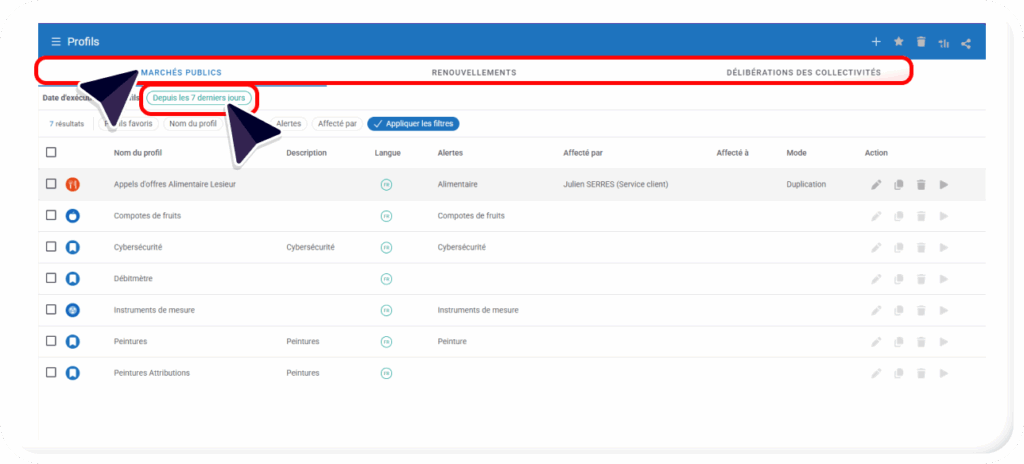The width and height of the screenshot is (1024, 464).
Task: Tick the checkbox for Compotes de fruits
Action: [51, 215]
